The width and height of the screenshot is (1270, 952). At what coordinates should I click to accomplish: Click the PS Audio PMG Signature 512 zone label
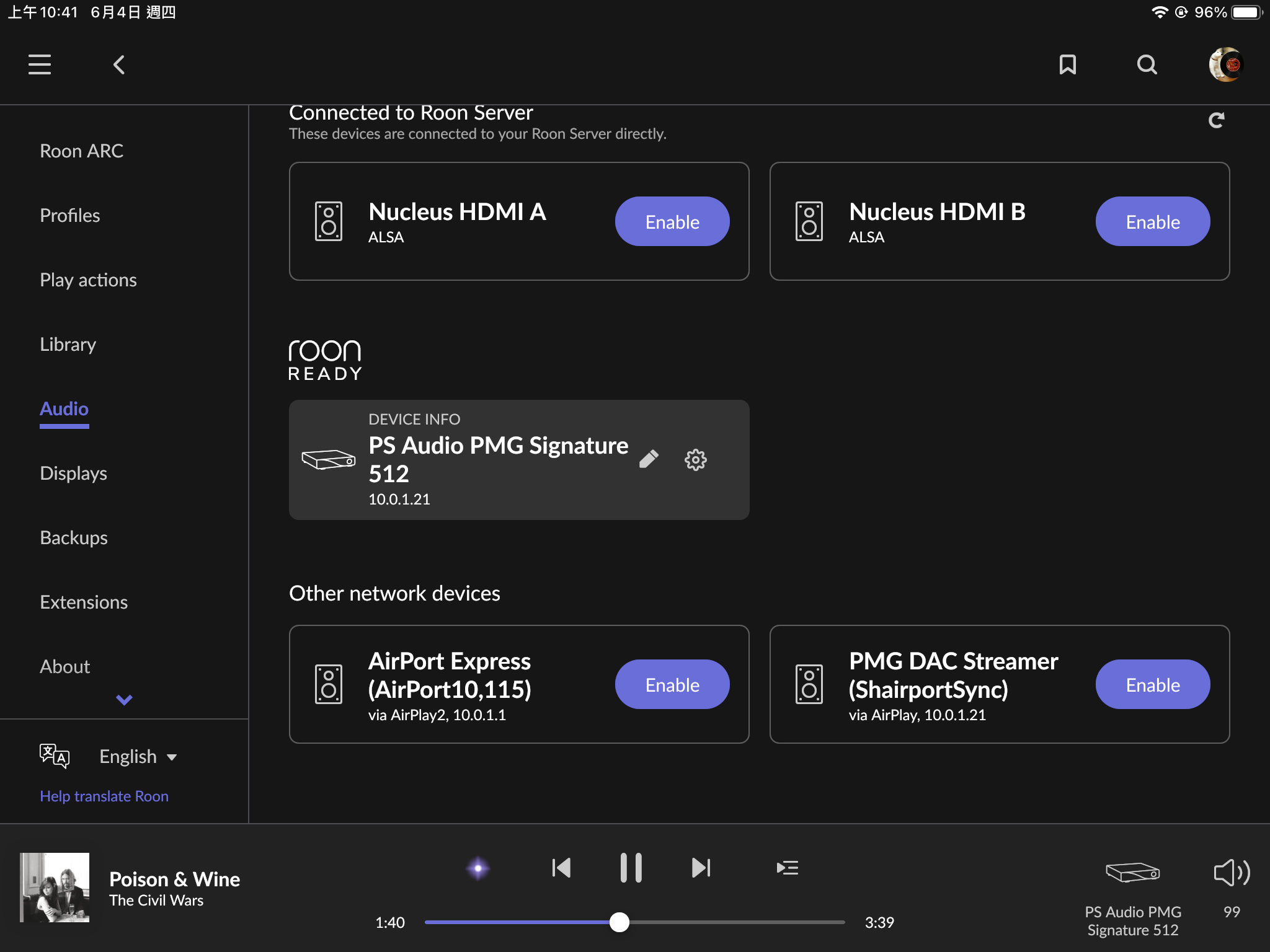[x=1133, y=921]
